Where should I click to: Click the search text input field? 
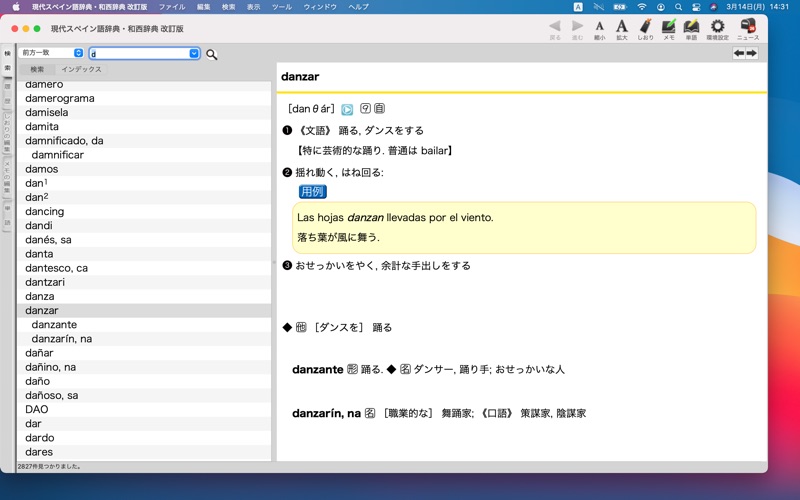(138, 54)
